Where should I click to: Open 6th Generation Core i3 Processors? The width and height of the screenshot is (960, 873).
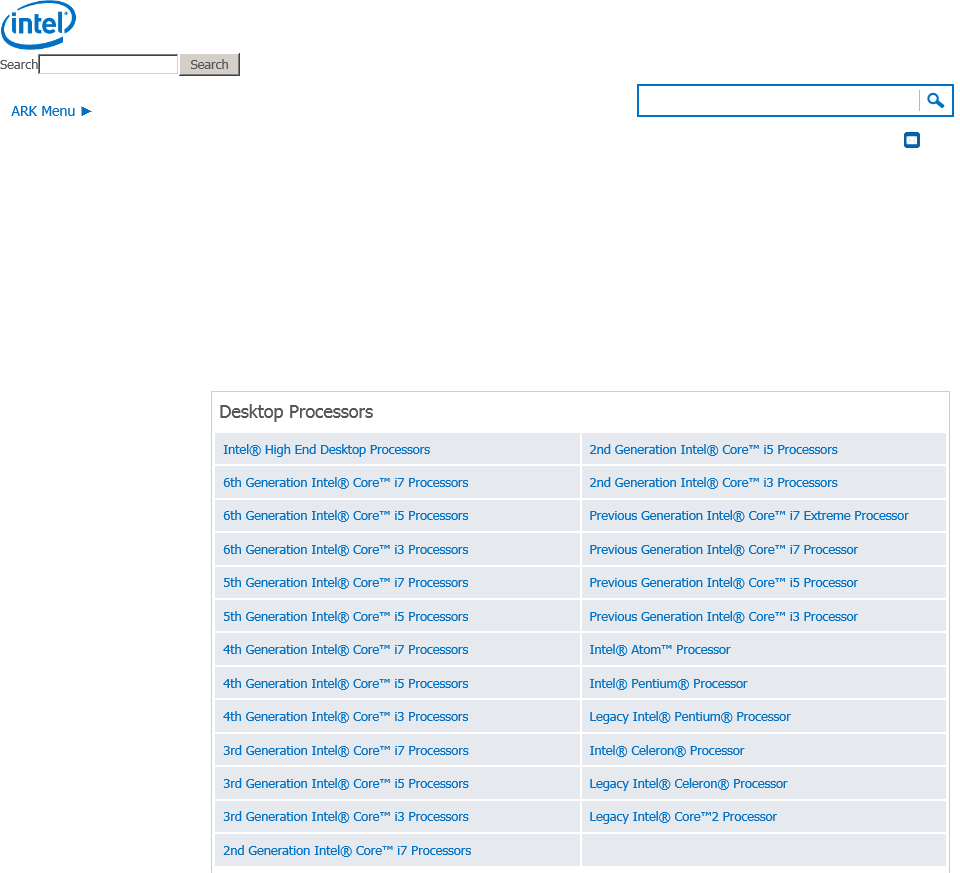(x=345, y=550)
